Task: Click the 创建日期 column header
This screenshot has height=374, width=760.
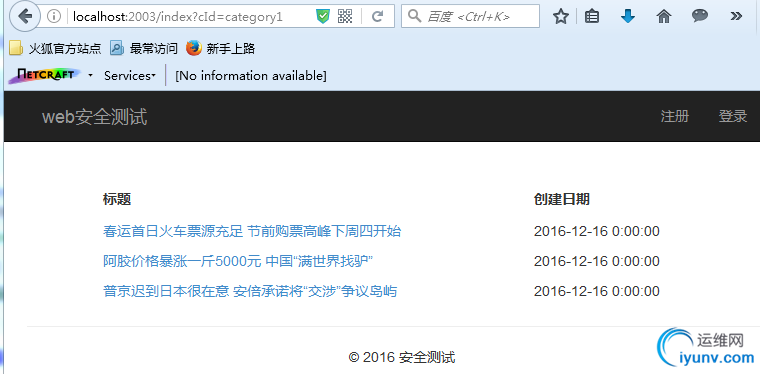Action: point(562,199)
